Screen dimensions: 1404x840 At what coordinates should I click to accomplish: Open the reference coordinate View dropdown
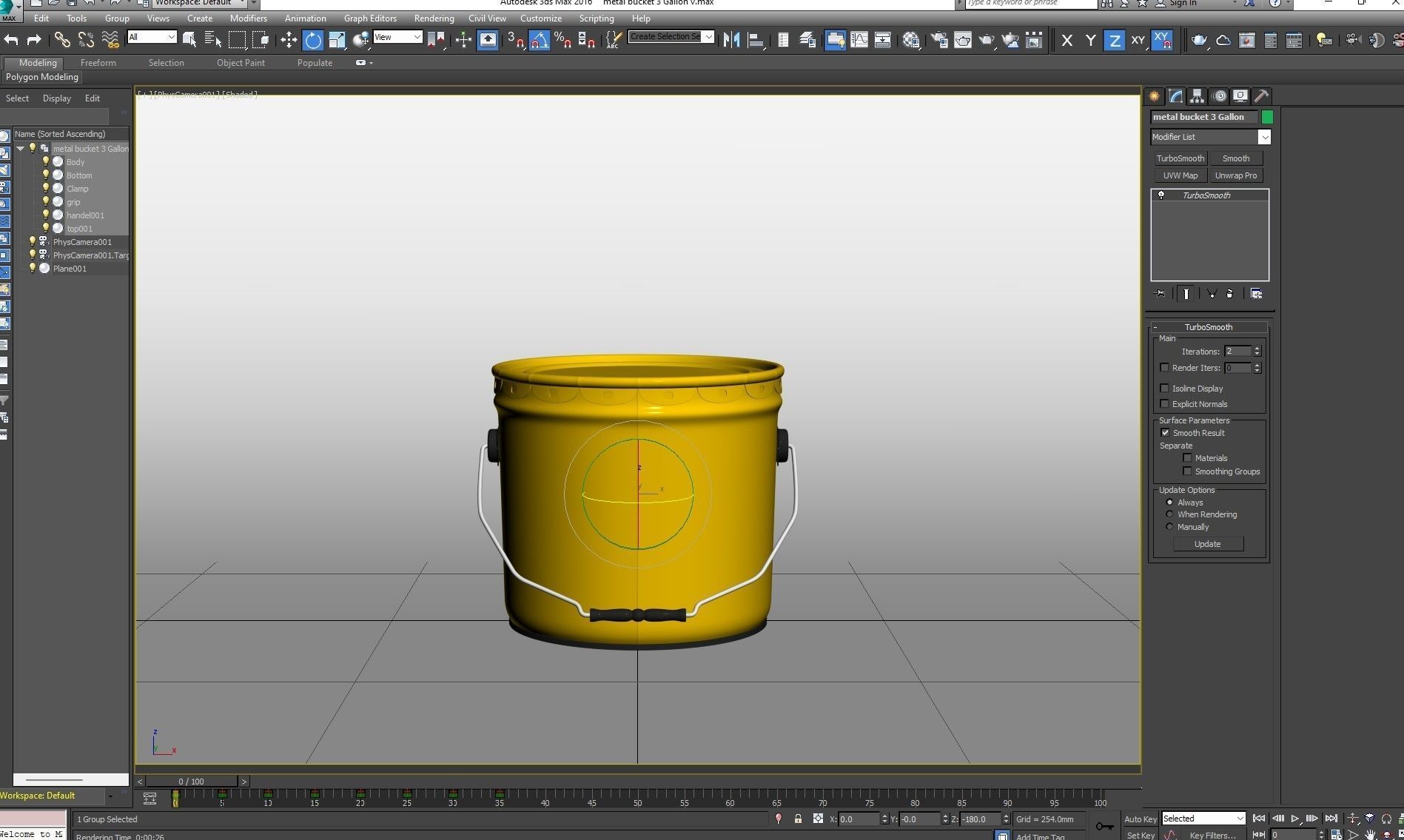coord(397,37)
